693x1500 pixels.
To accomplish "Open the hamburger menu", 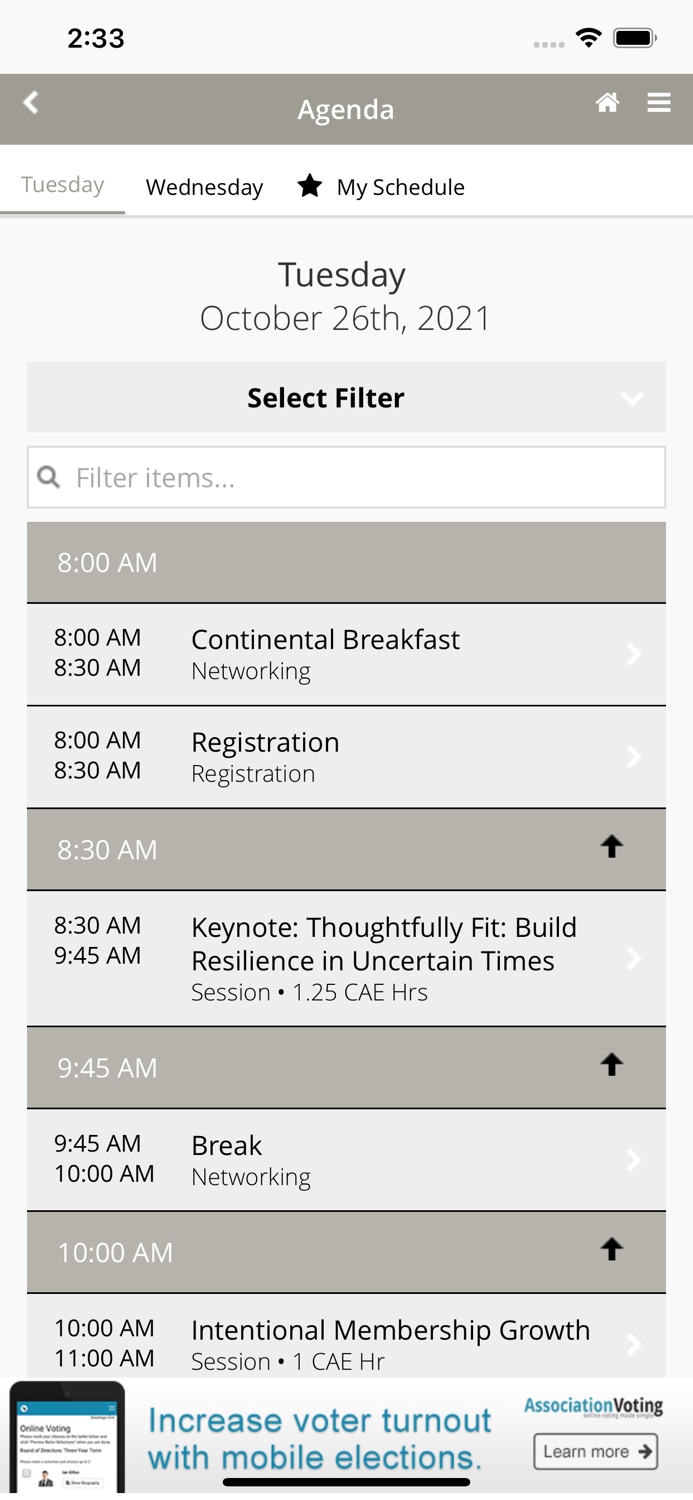I will pyautogui.click(x=660, y=101).
